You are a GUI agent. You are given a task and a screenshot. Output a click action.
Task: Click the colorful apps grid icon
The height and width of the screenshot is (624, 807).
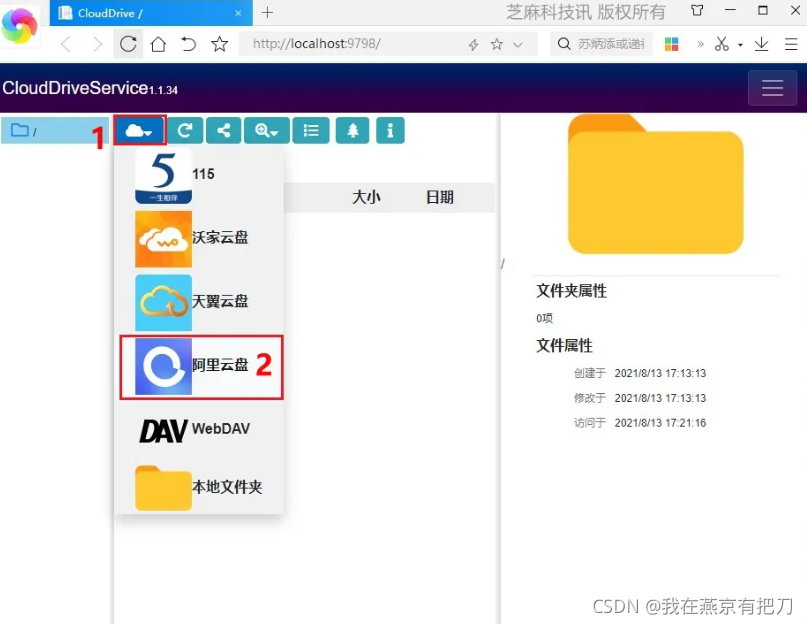671,44
